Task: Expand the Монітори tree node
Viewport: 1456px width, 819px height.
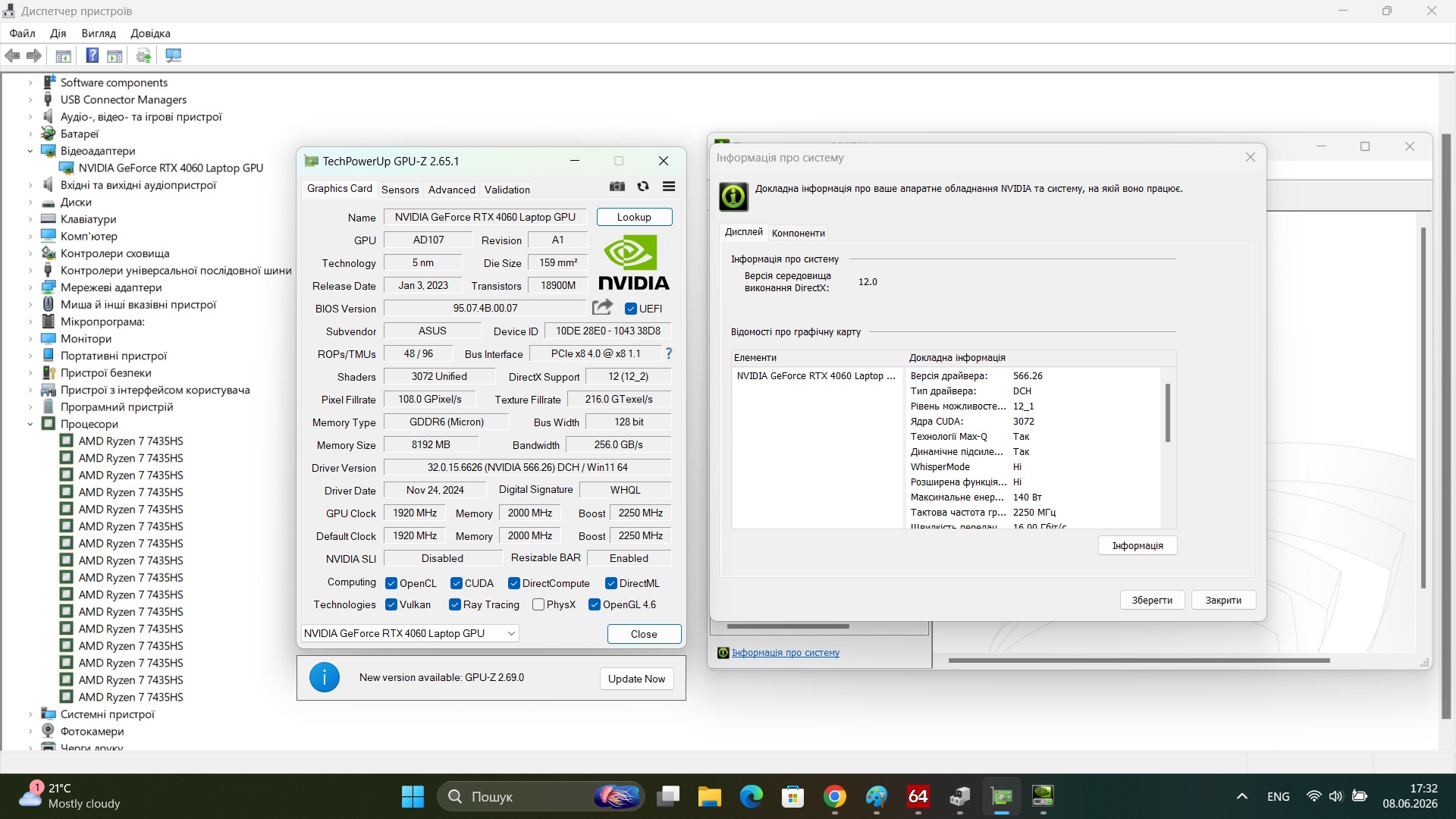Action: pyautogui.click(x=30, y=339)
